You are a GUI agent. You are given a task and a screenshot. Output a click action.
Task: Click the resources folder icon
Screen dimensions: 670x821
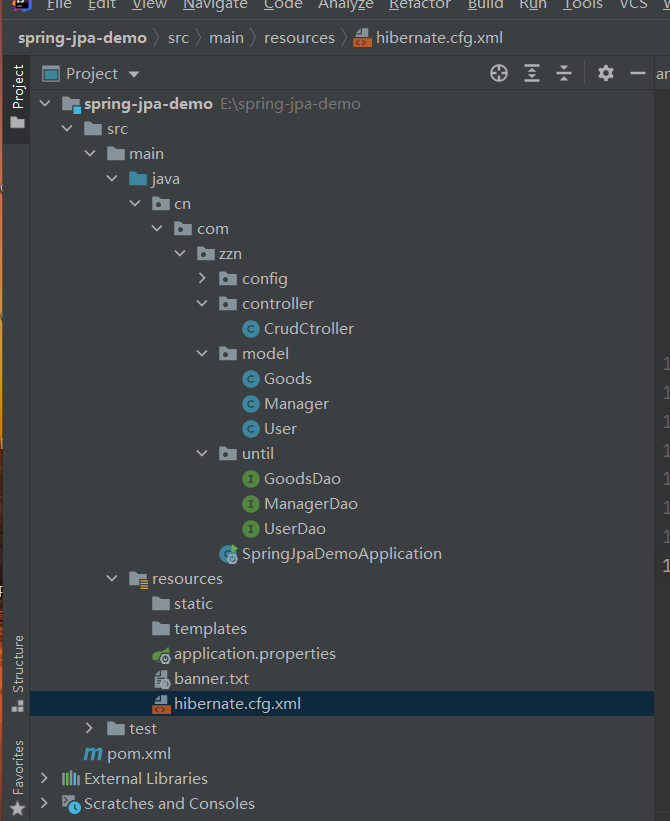139,580
